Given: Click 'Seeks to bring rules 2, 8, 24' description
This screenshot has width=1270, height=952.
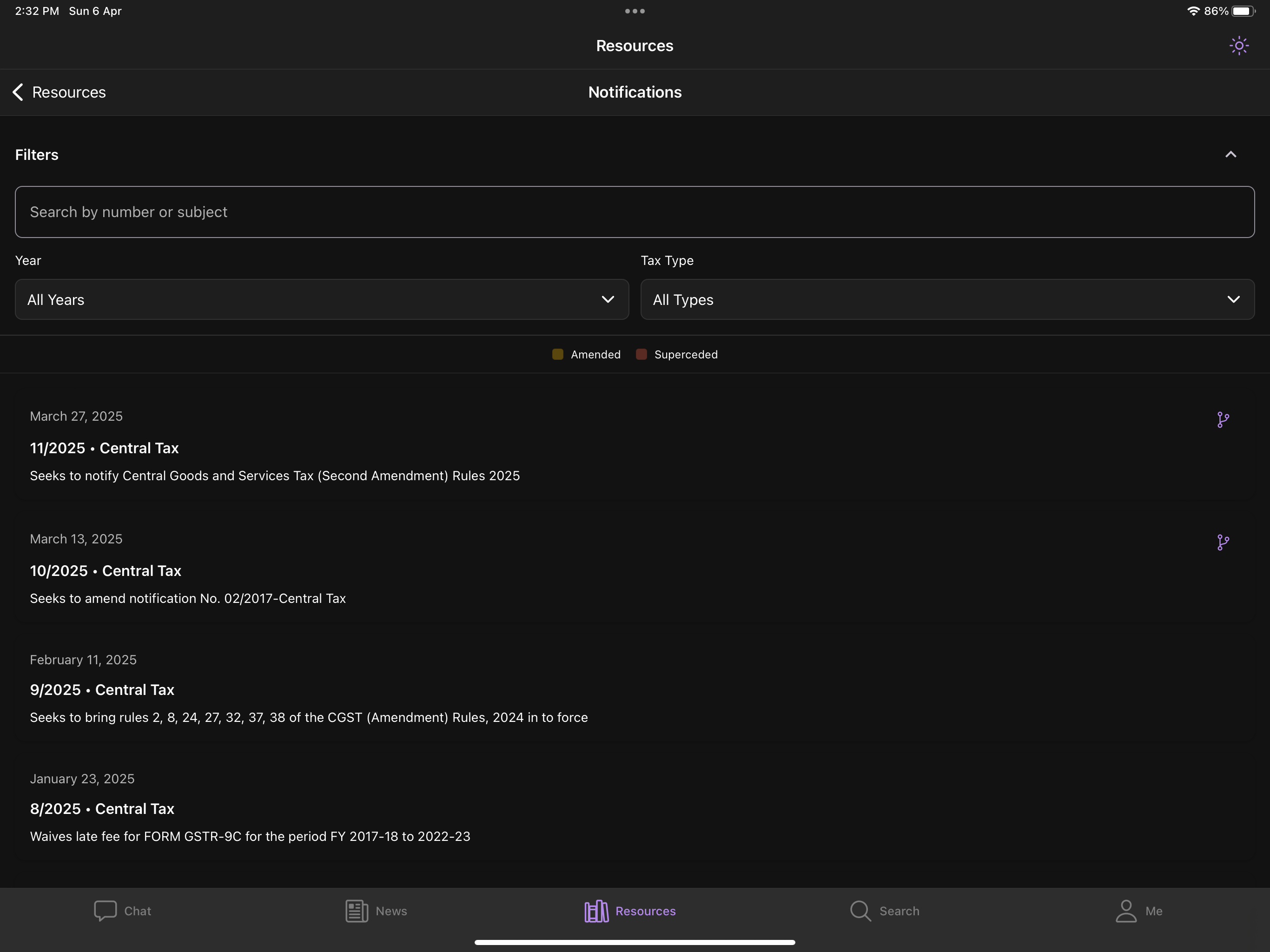Looking at the screenshot, I should 309,717.
